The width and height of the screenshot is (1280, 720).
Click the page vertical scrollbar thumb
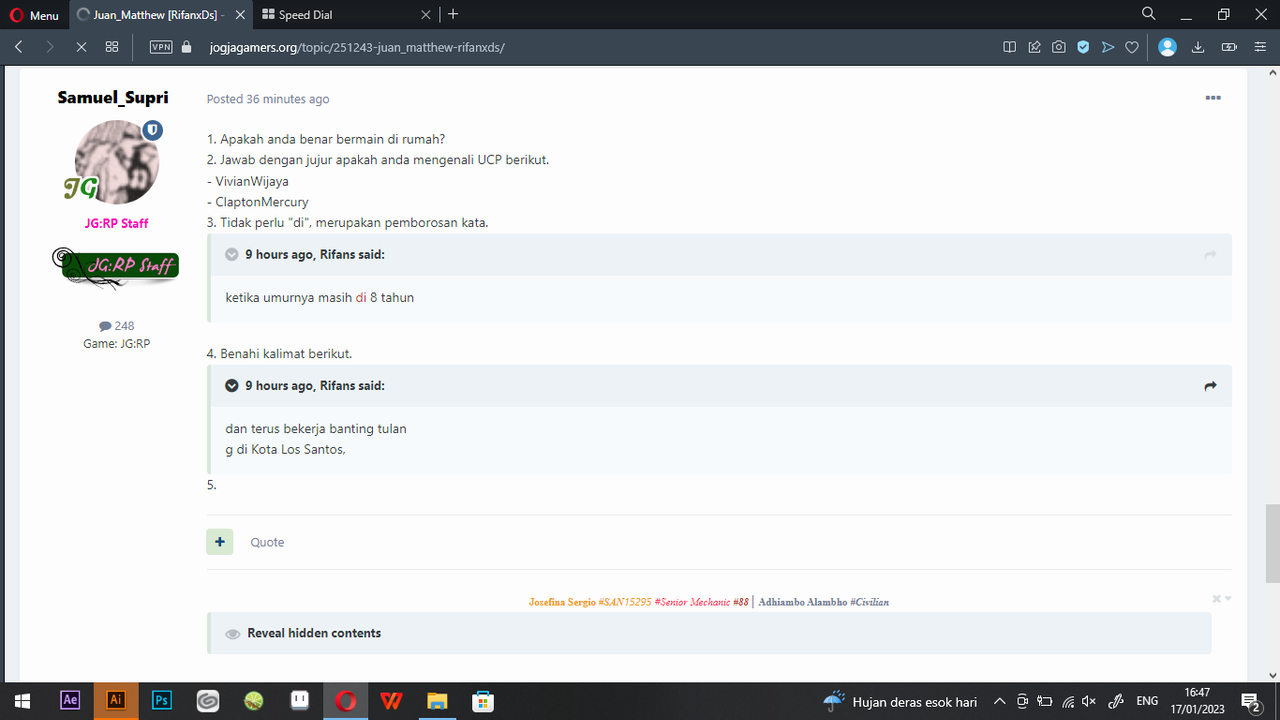click(x=1272, y=543)
